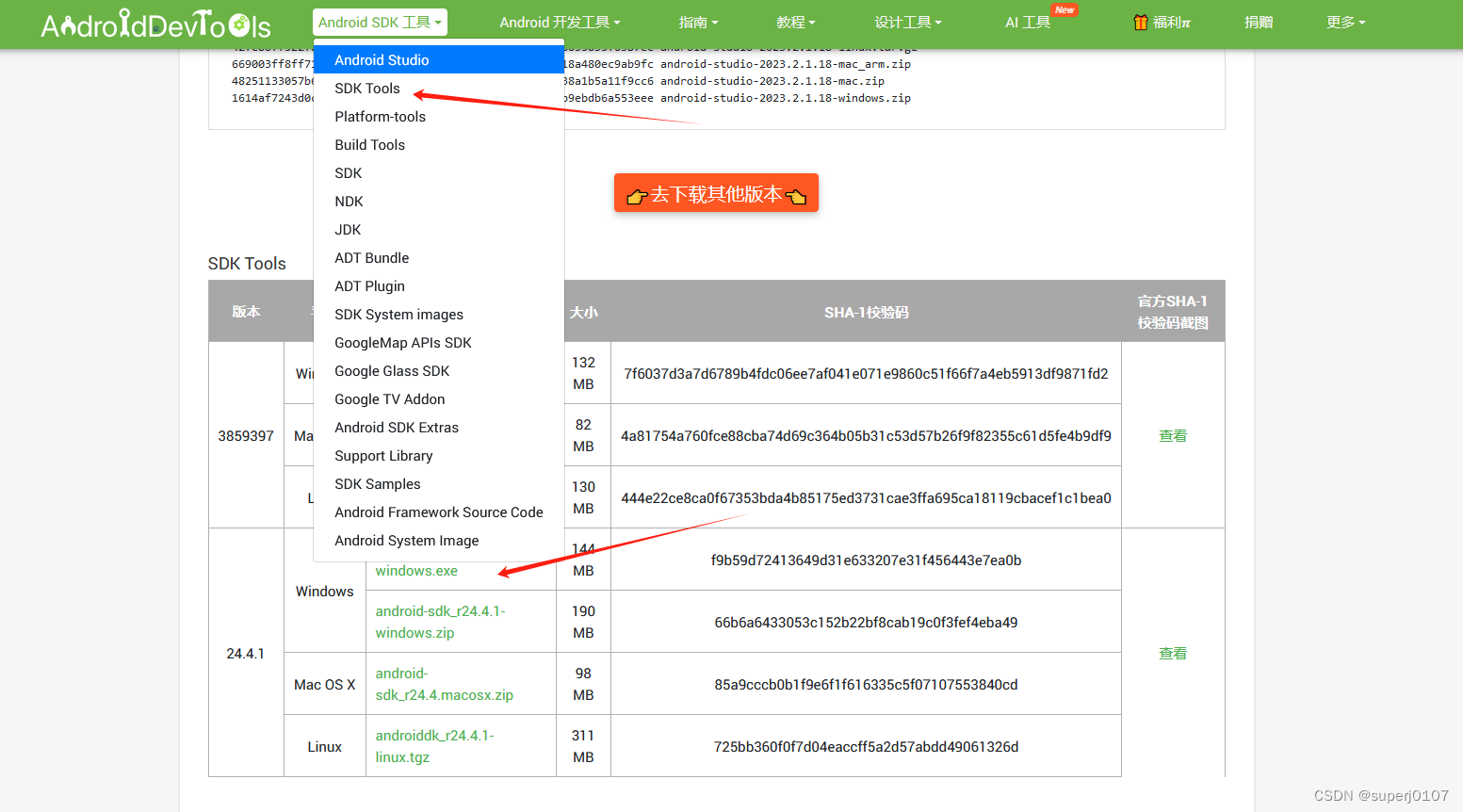Open the 捐赠 nav link
Image resolution: width=1463 pixels, height=812 pixels.
(1259, 23)
